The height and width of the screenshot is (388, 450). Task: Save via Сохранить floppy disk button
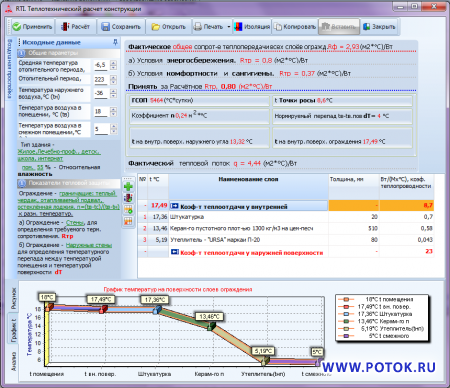(x=121, y=27)
